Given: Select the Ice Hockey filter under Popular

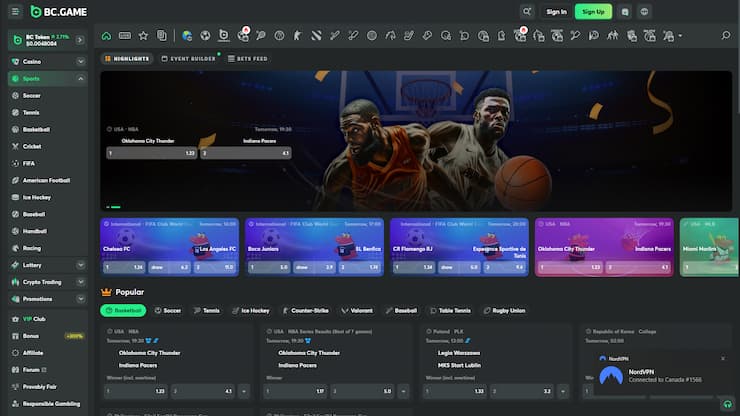Looking at the screenshot, I should (251, 311).
